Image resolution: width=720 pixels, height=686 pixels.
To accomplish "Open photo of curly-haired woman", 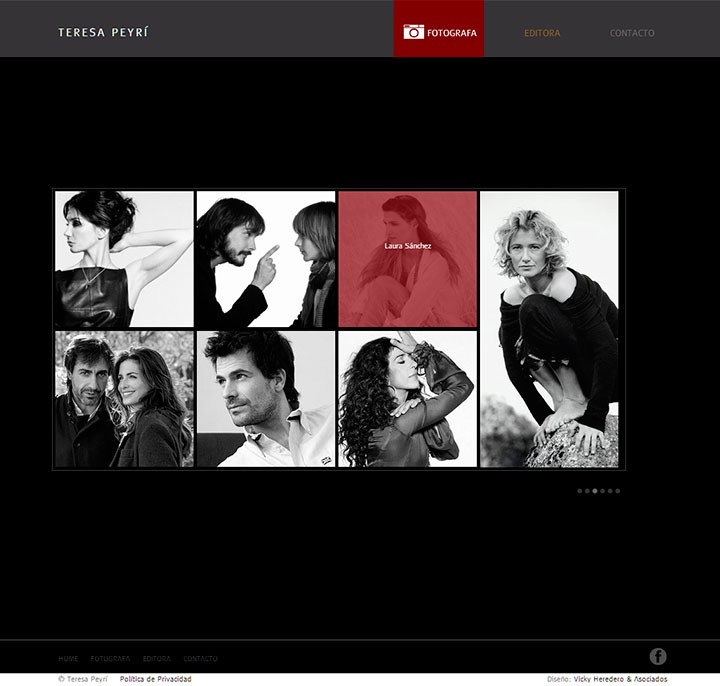I will [x=407, y=399].
